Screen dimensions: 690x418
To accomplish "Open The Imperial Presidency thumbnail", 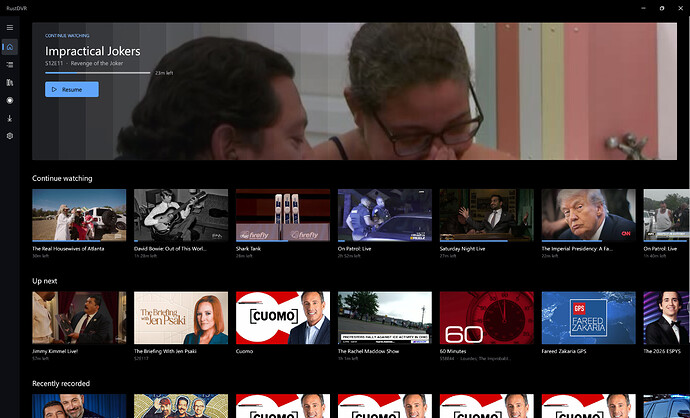I will coord(588,215).
